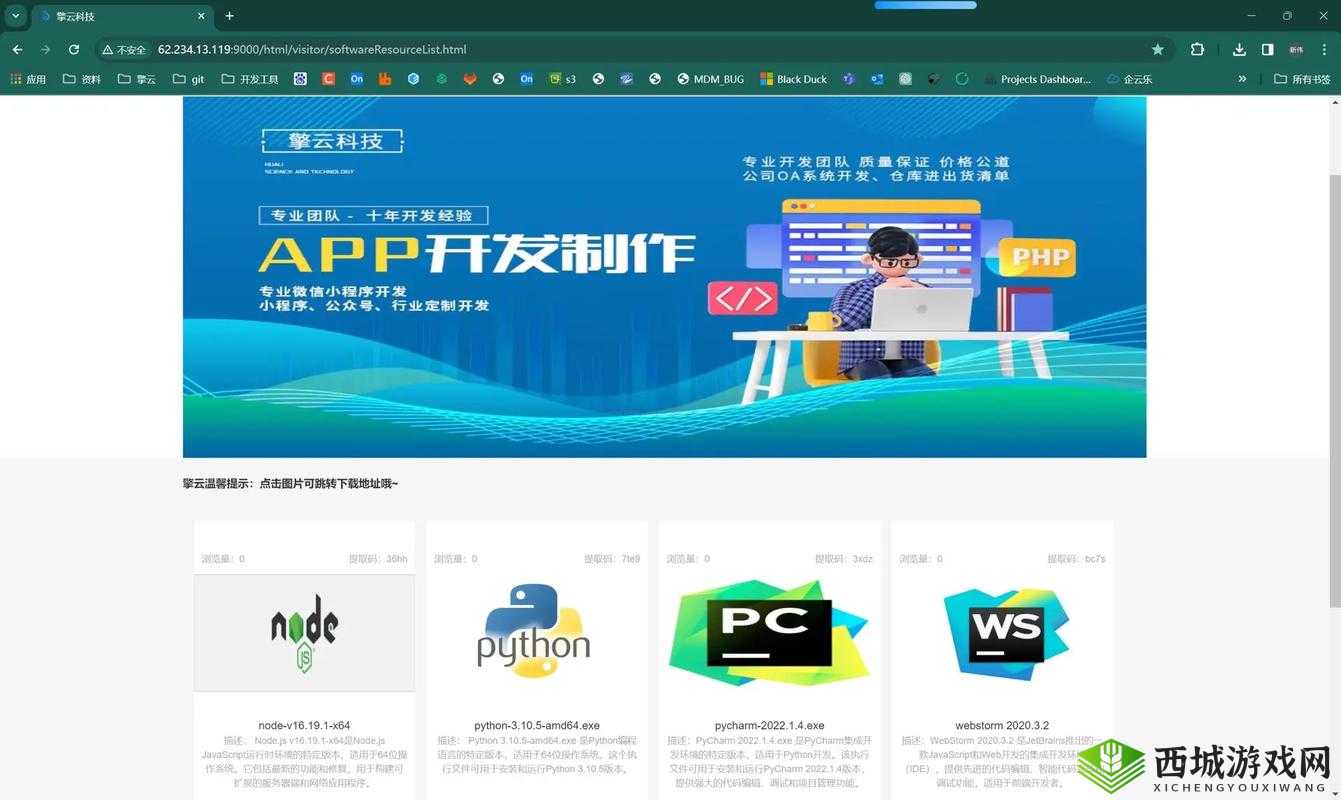The width and height of the screenshot is (1341, 800).
Task: Click the reload page icon
Action: [x=73, y=49]
